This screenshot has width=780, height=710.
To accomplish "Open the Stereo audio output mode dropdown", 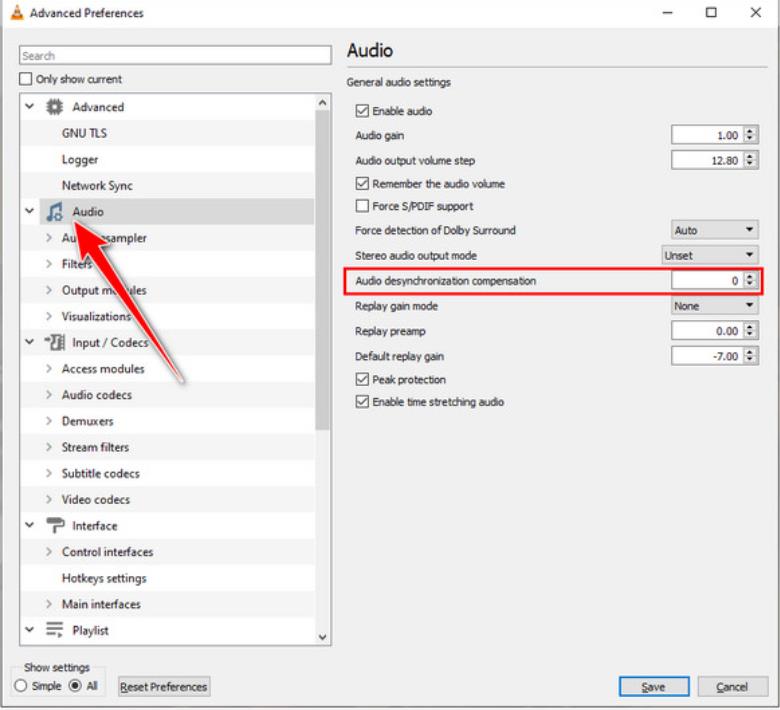I will [x=710, y=255].
